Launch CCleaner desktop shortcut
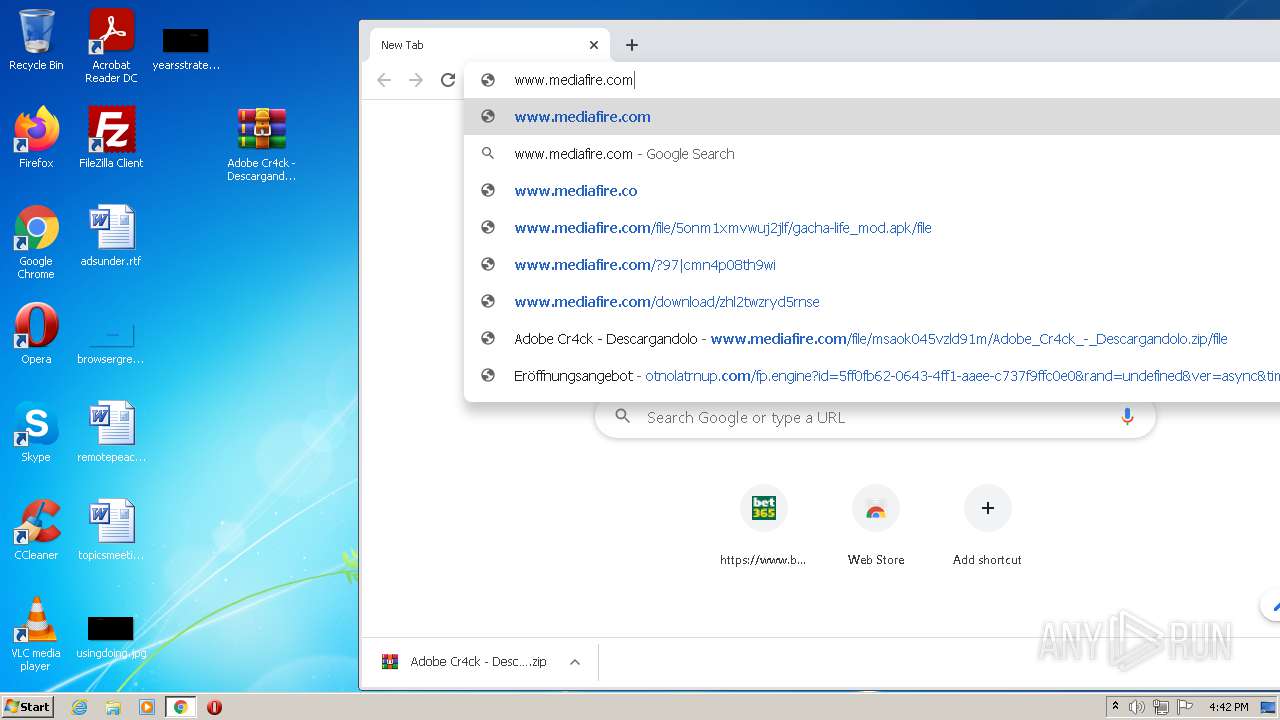The width and height of the screenshot is (1280, 720). [36, 530]
